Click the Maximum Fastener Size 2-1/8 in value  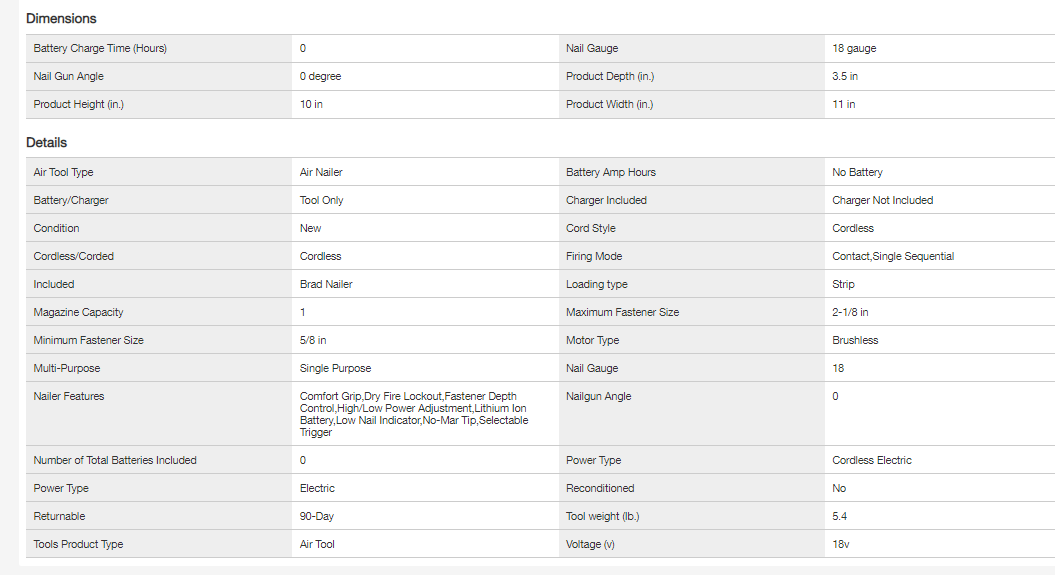850,312
